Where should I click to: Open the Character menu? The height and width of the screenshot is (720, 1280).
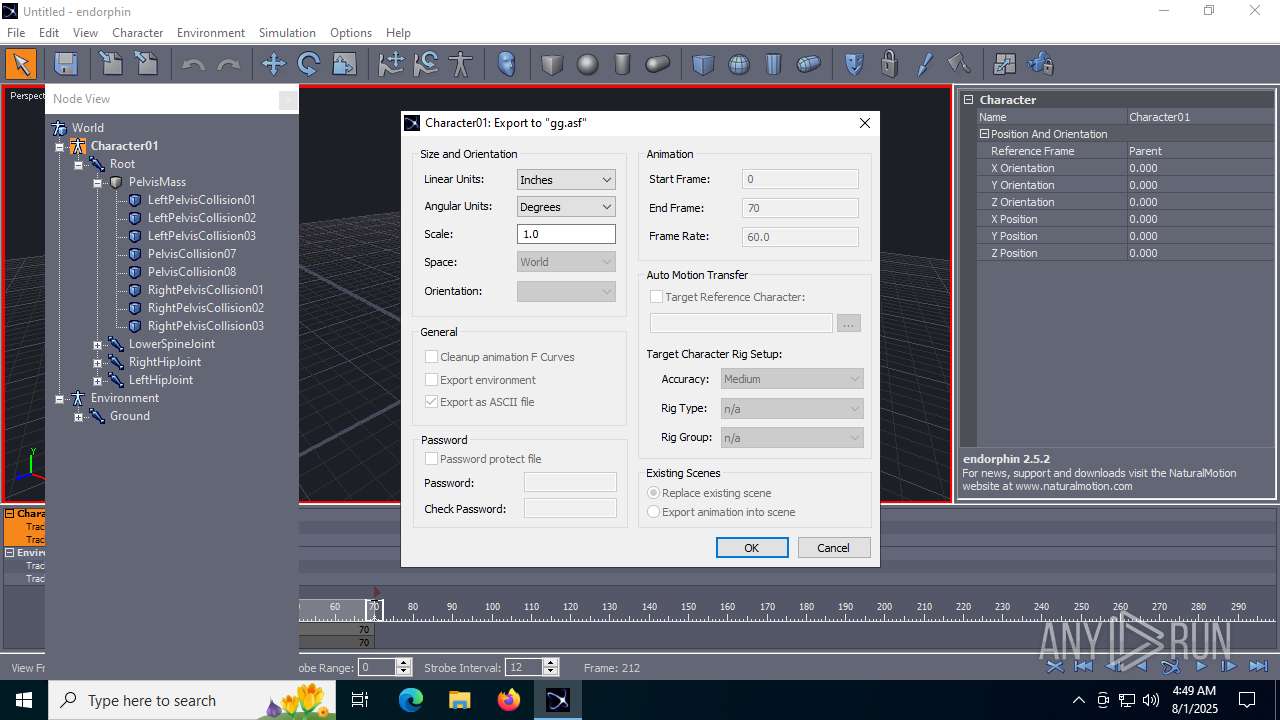[x=137, y=33]
